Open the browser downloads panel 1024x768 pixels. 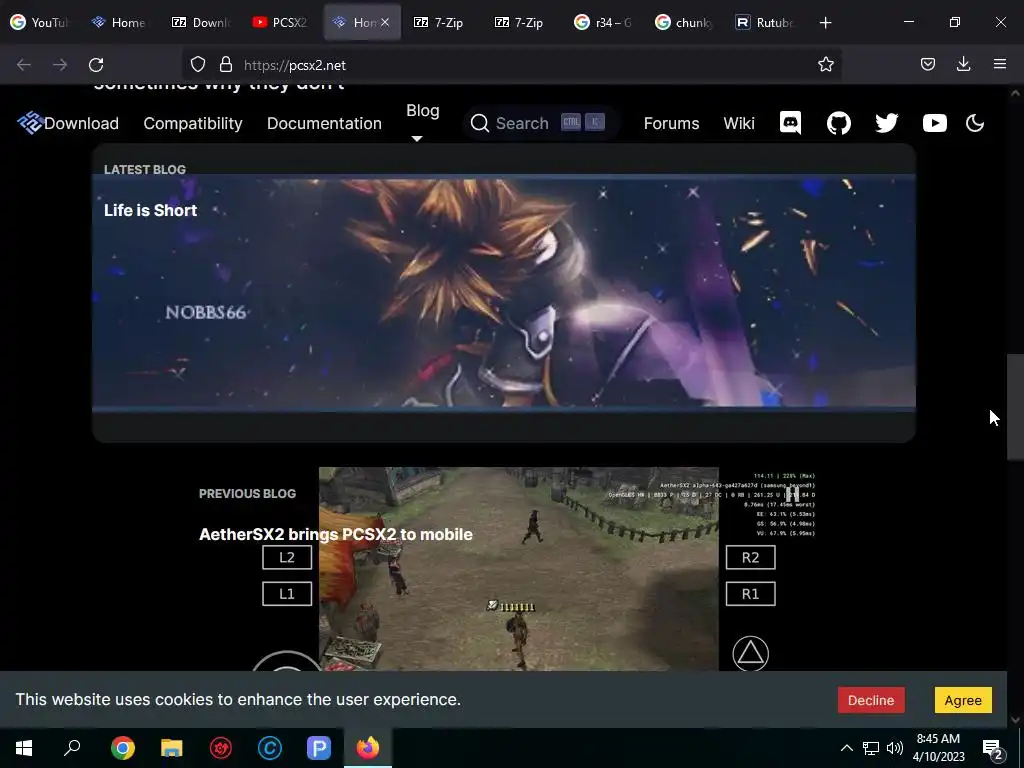point(963,64)
